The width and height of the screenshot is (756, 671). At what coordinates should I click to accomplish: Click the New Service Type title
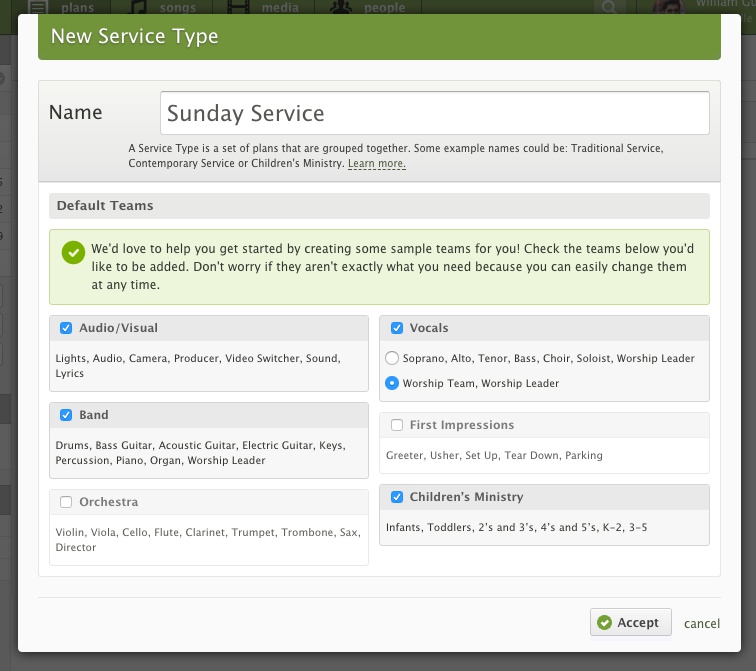tap(135, 37)
